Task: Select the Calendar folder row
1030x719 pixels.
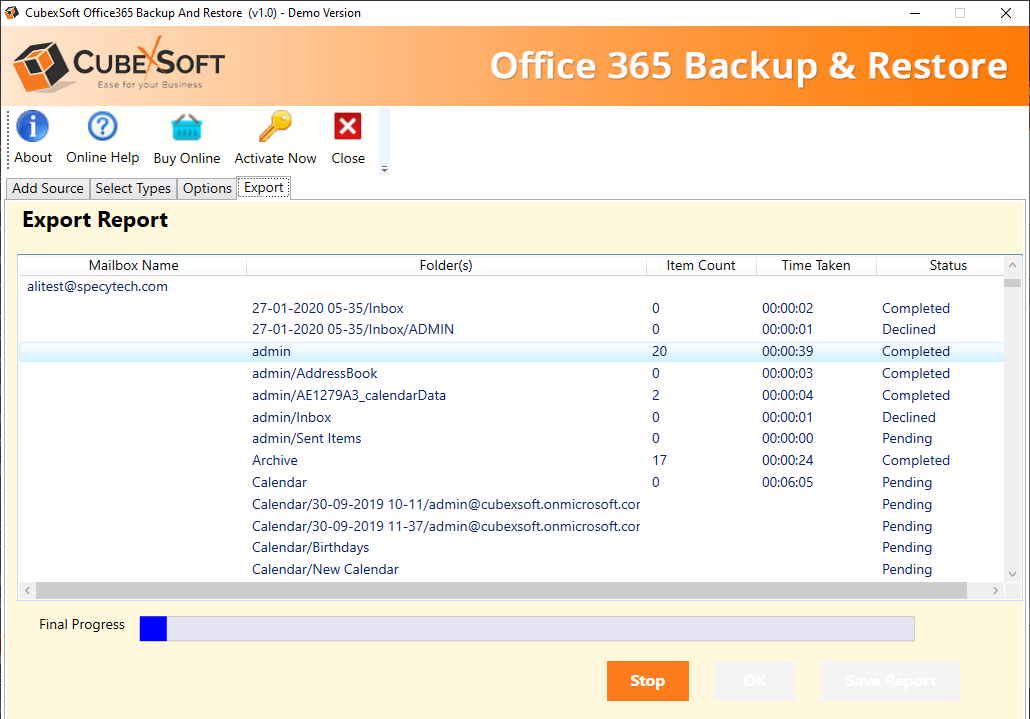Action: click(511, 482)
